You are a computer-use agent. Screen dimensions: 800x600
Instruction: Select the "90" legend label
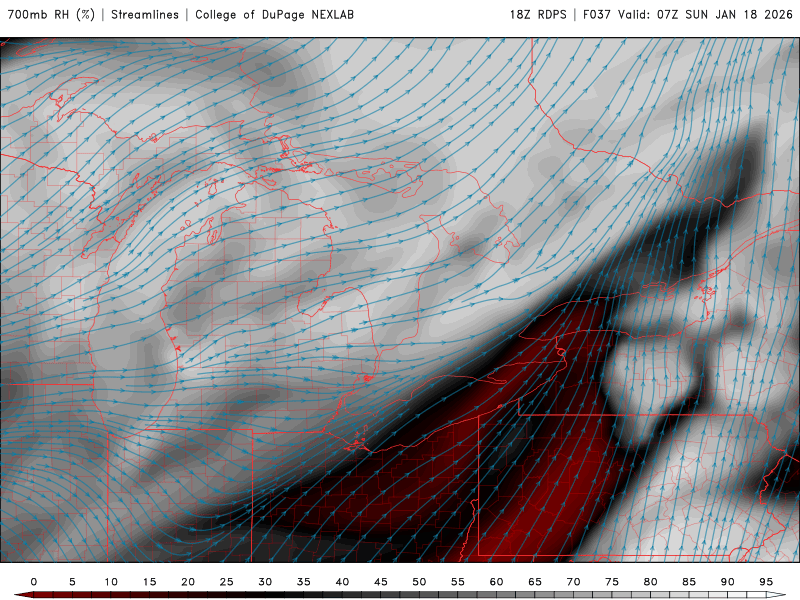[x=727, y=582]
